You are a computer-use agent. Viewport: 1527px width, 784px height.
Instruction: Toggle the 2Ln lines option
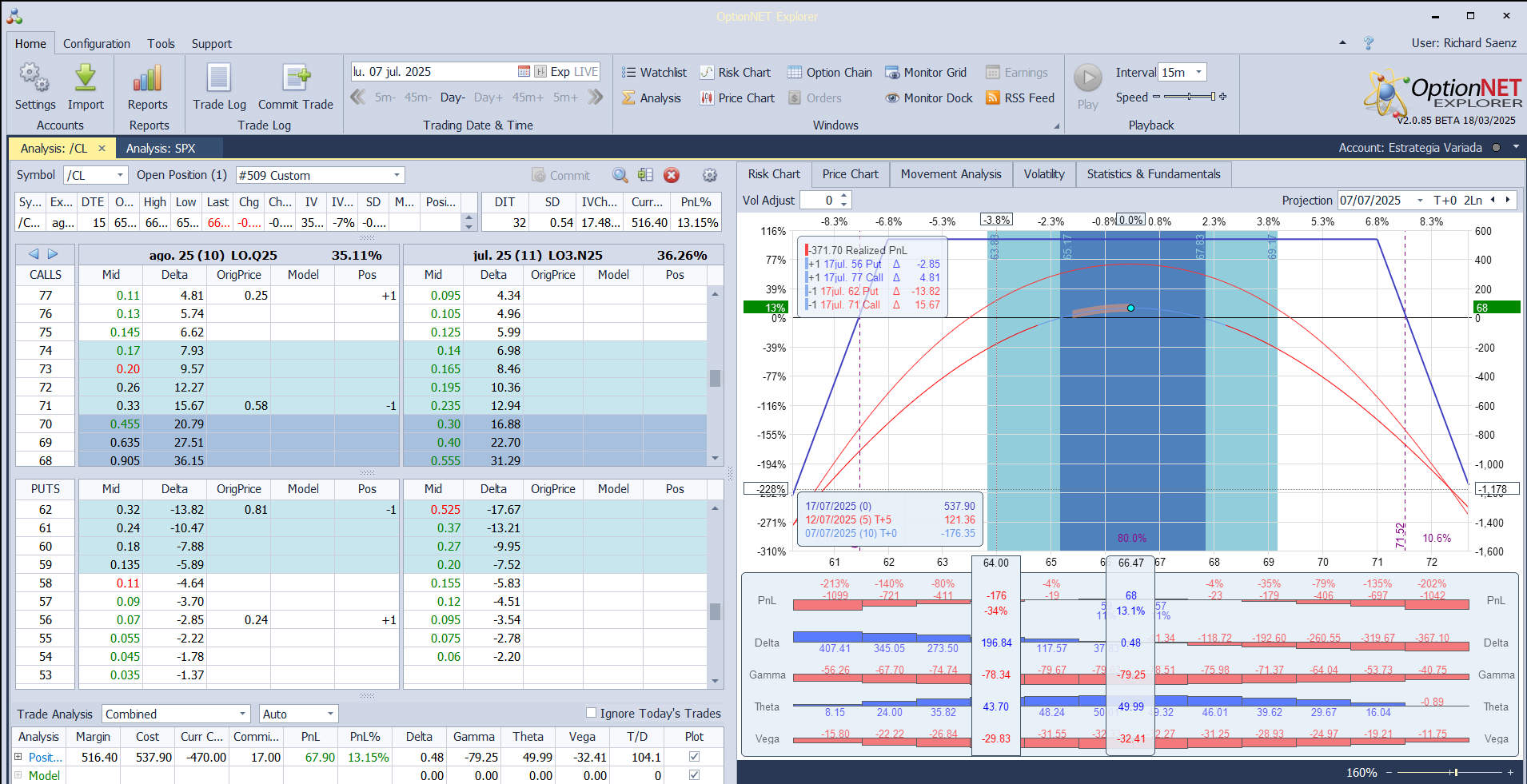(1473, 201)
